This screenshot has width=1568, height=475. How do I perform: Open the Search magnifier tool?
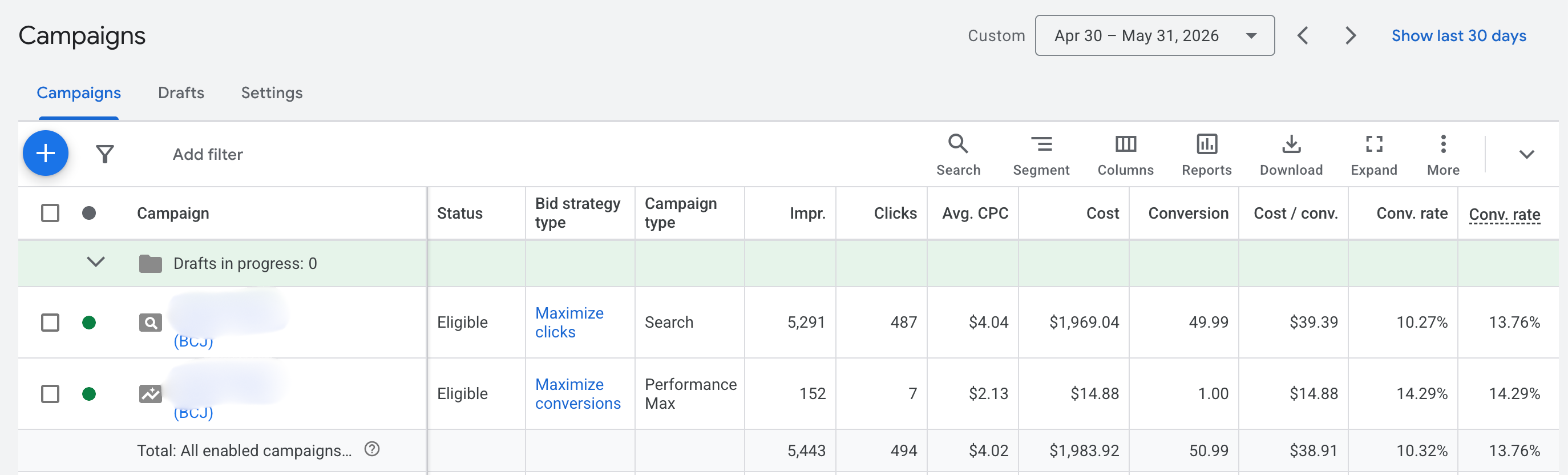point(958,155)
